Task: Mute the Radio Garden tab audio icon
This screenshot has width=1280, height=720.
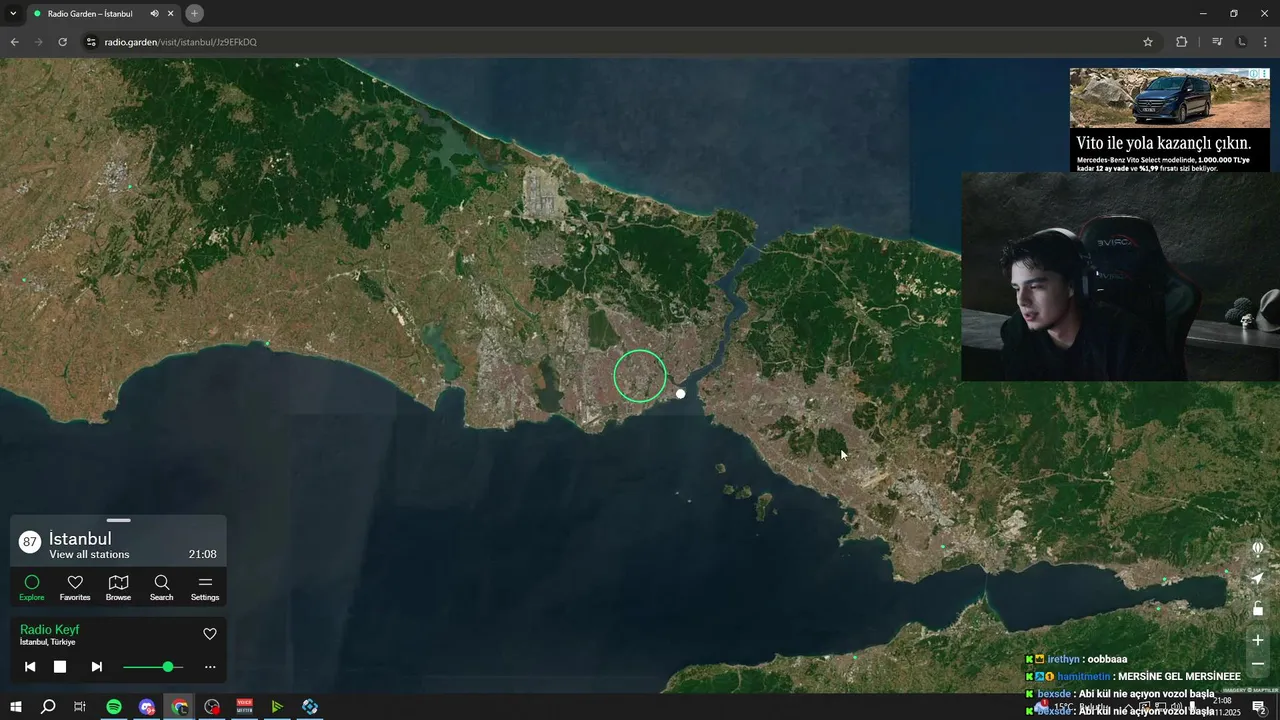Action: click(155, 14)
